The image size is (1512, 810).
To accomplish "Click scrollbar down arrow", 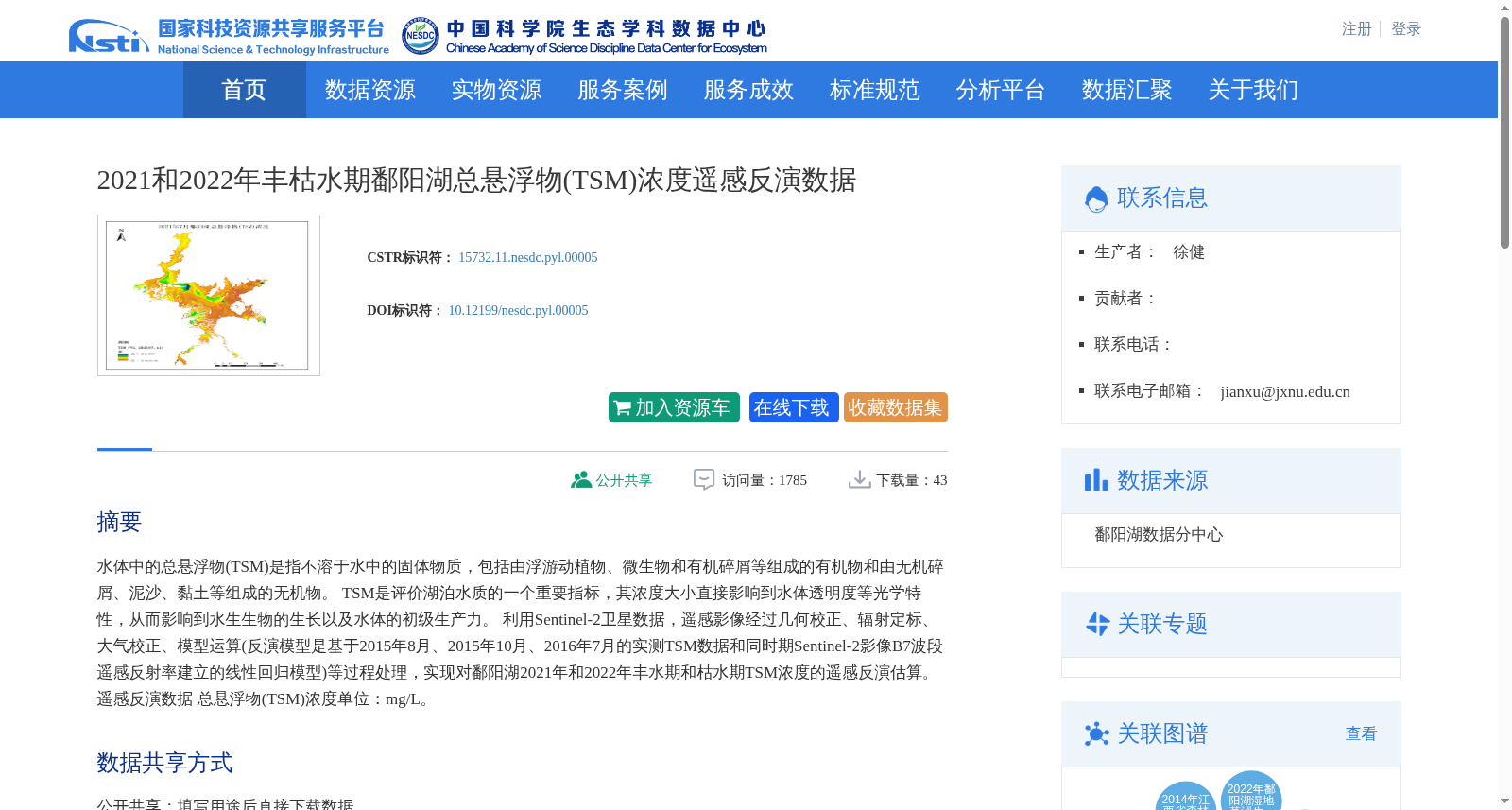I will click(1504, 801).
